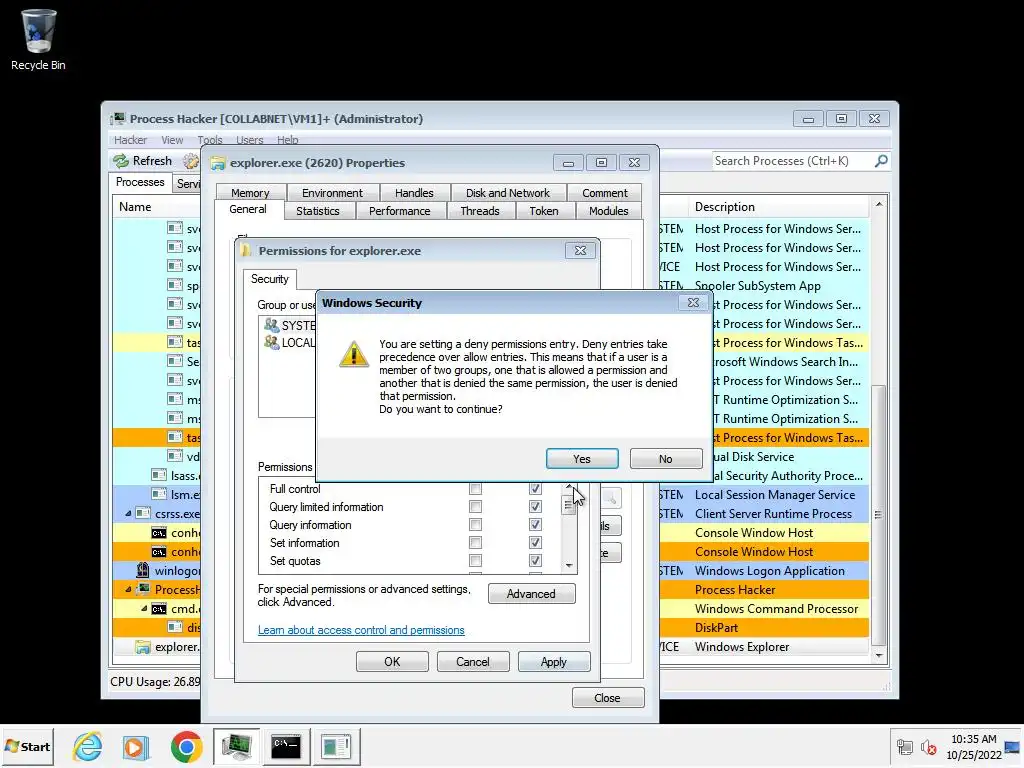This screenshot has width=1024, height=768.
Task: Open the Hacker menu
Action: tap(130, 140)
